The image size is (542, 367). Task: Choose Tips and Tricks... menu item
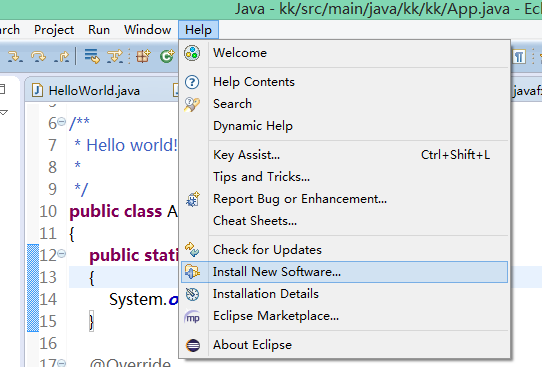344,177
